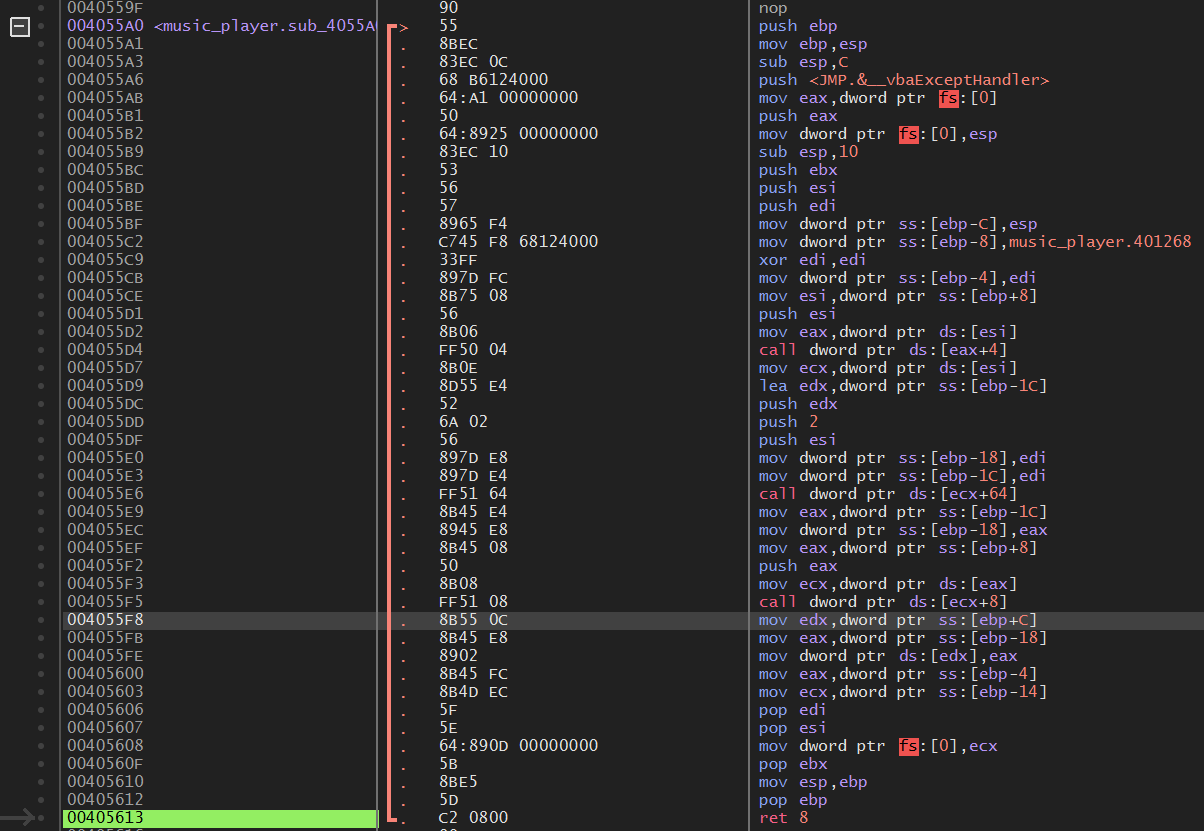Click opcode bytes '68 B6124000'
Viewport: 1204px width, 831px height.
[494, 80]
